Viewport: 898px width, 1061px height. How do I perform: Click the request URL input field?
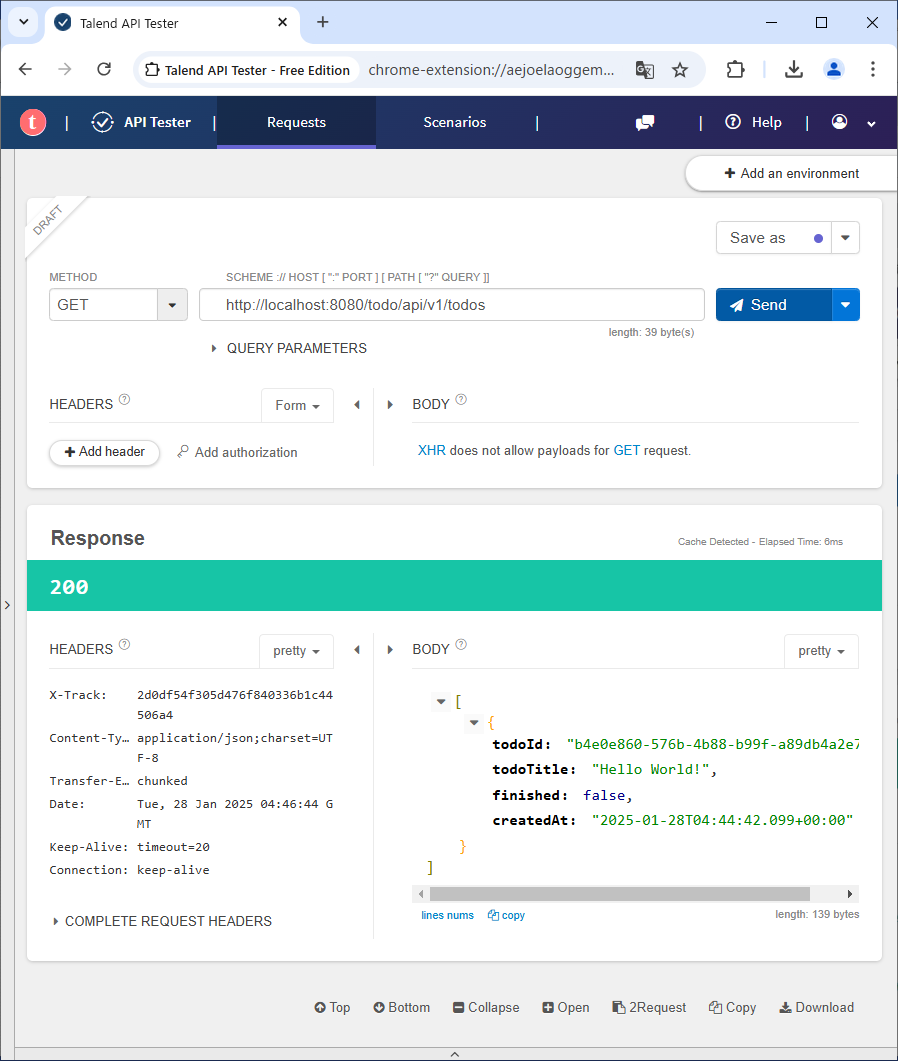coord(451,305)
